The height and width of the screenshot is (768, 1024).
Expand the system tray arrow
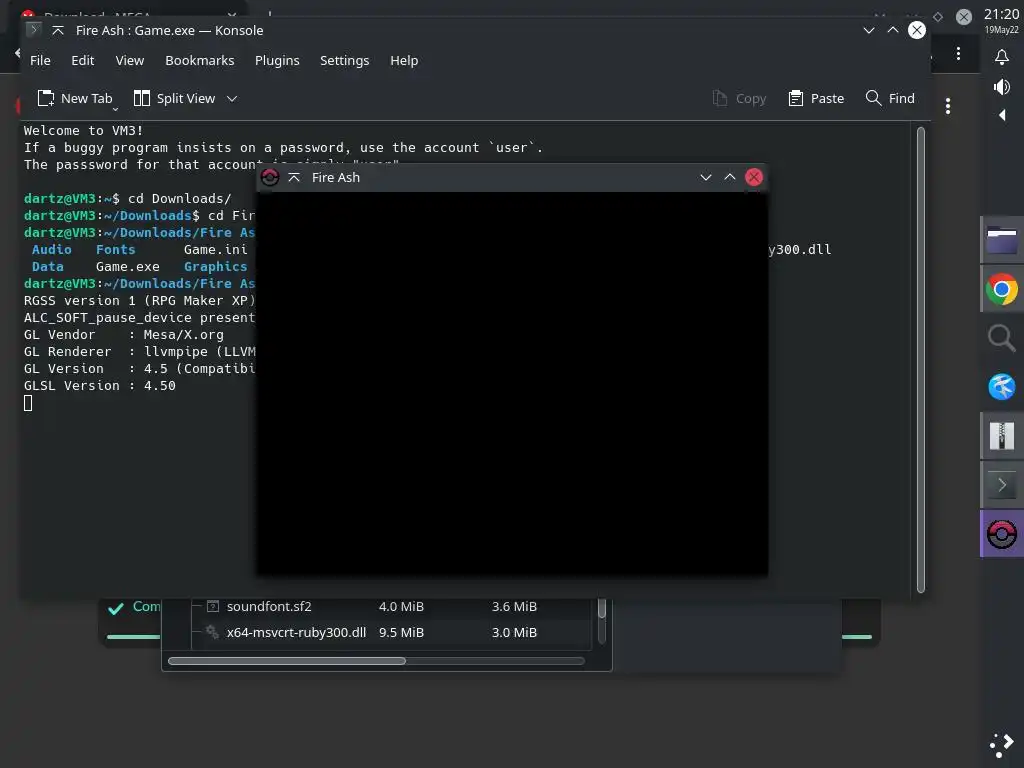coord(1002,116)
